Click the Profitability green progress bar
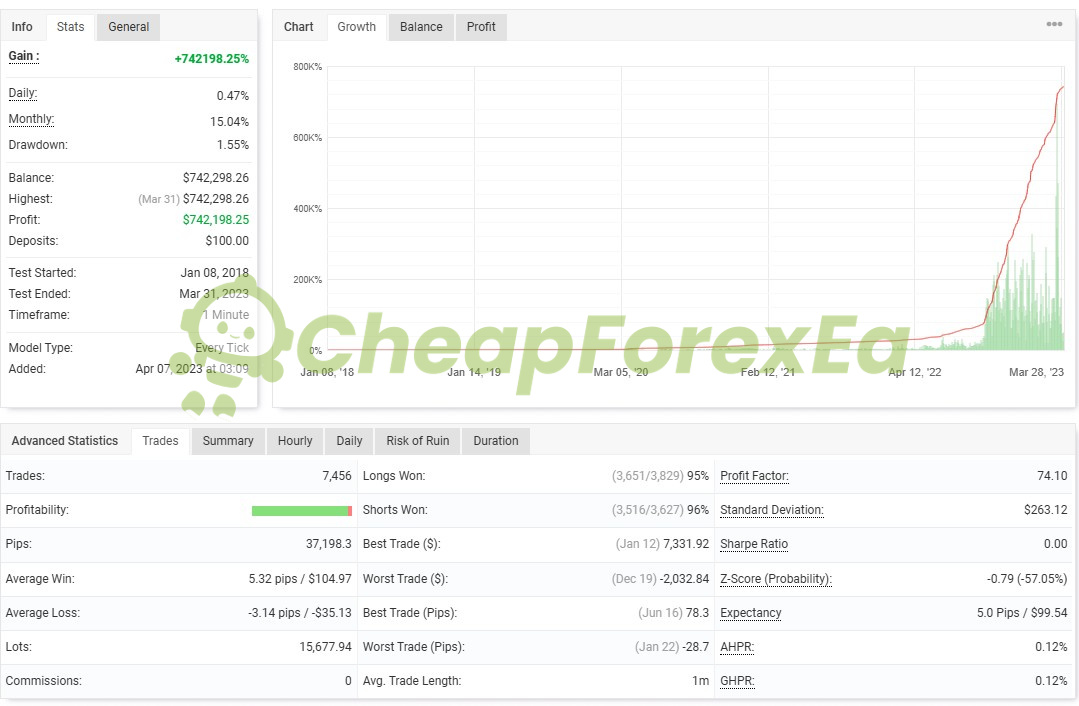This screenshot has width=1079, height=706. [301, 511]
